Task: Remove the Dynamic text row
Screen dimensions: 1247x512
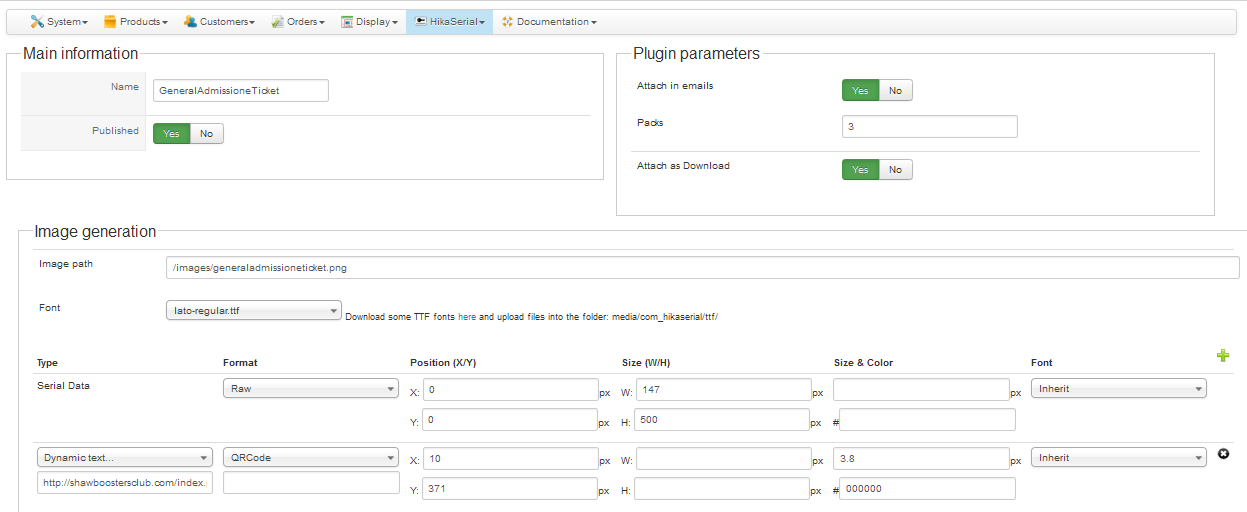Action: [1222, 454]
